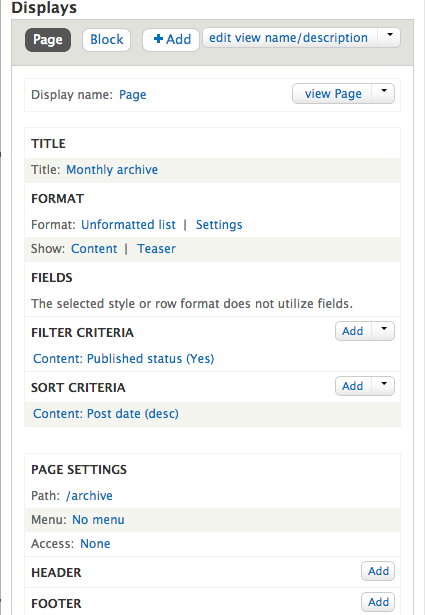Open format Settings link
Screen dimensions: 425x615
[x=219, y=225]
